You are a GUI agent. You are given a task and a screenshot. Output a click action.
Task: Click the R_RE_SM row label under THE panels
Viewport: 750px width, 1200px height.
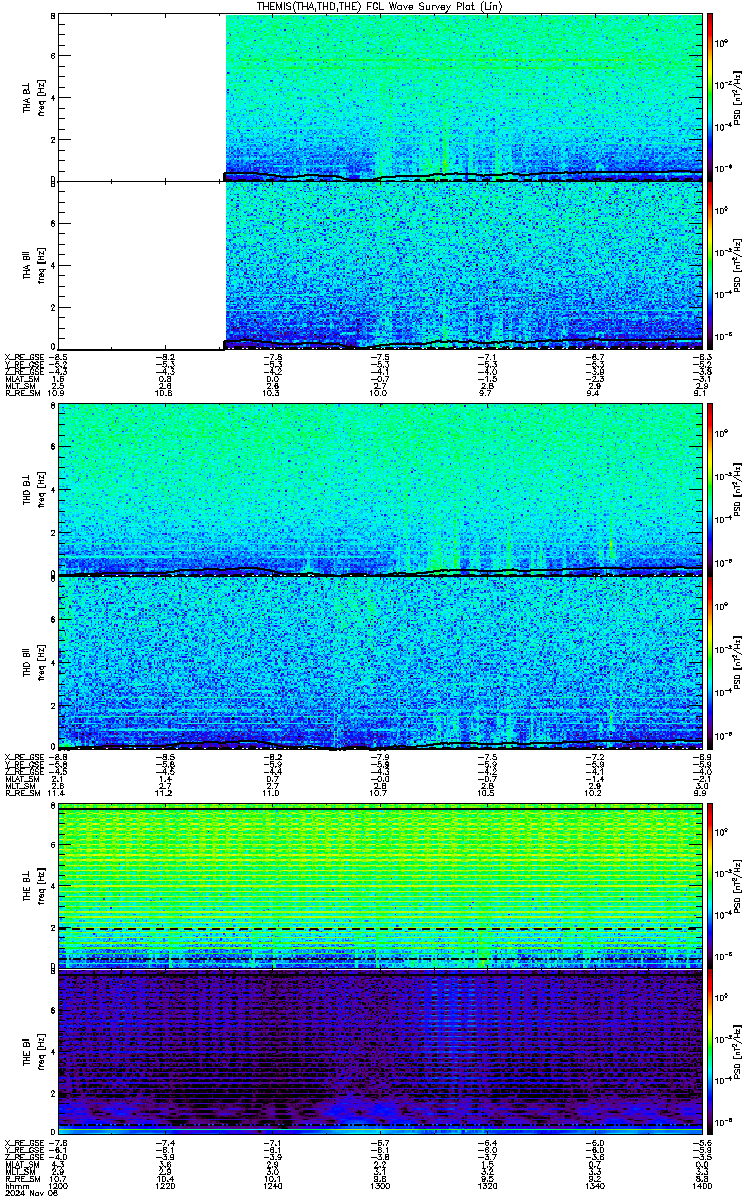[21, 1178]
